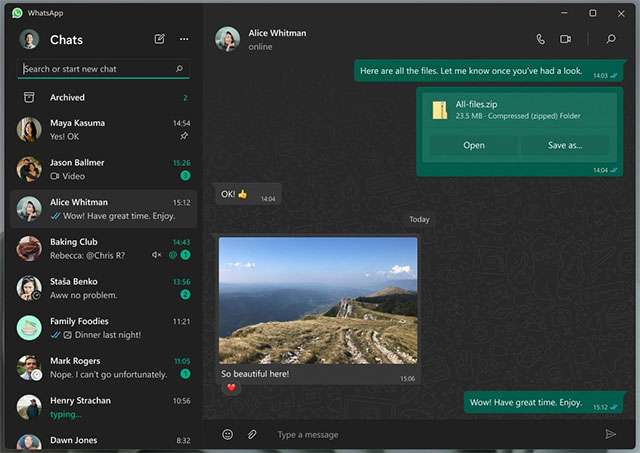Start a voice call with Alice Whitman

tap(541, 39)
